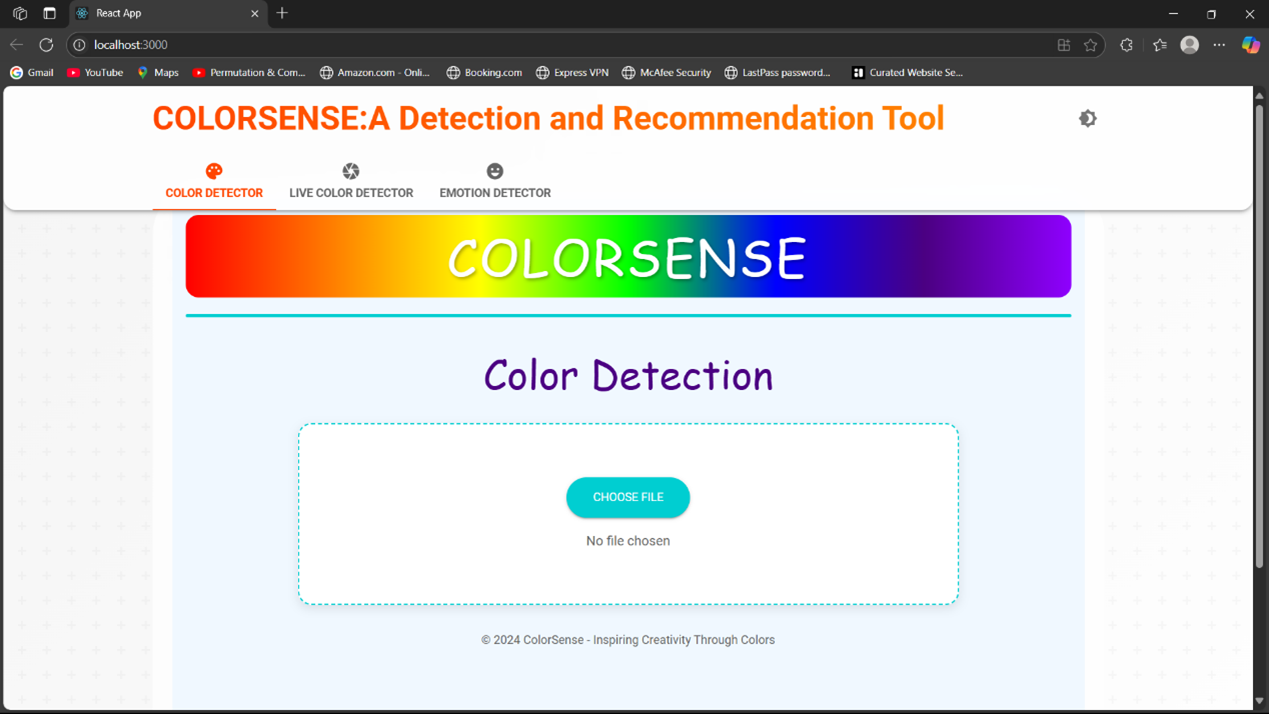Open the Gmail bookmark
Image resolution: width=1269 pixels, height=714 pixels.
pyautogui.click(x=32, y=73)
